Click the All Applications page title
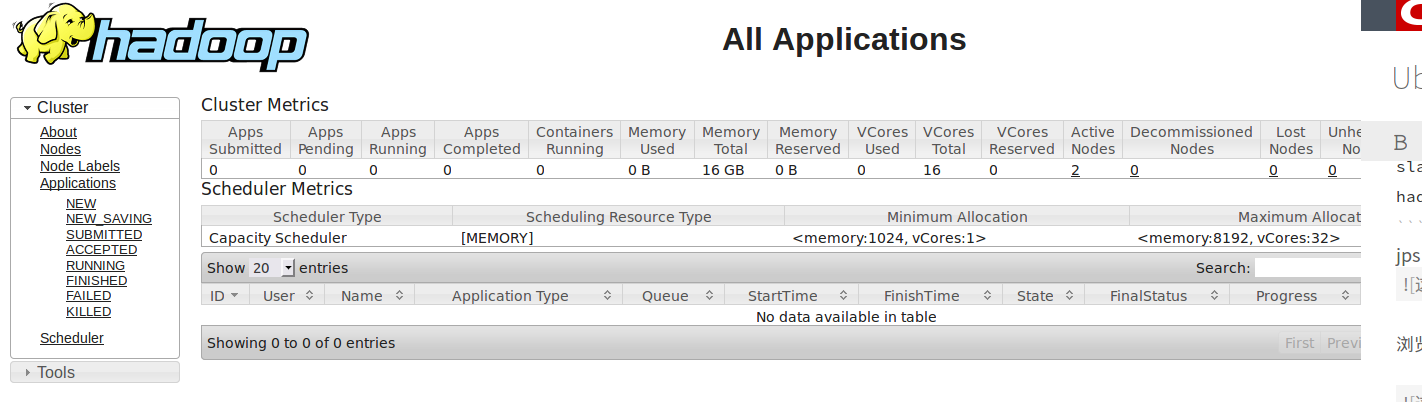This screenshot has width=1422, height=402. (844, 39)
